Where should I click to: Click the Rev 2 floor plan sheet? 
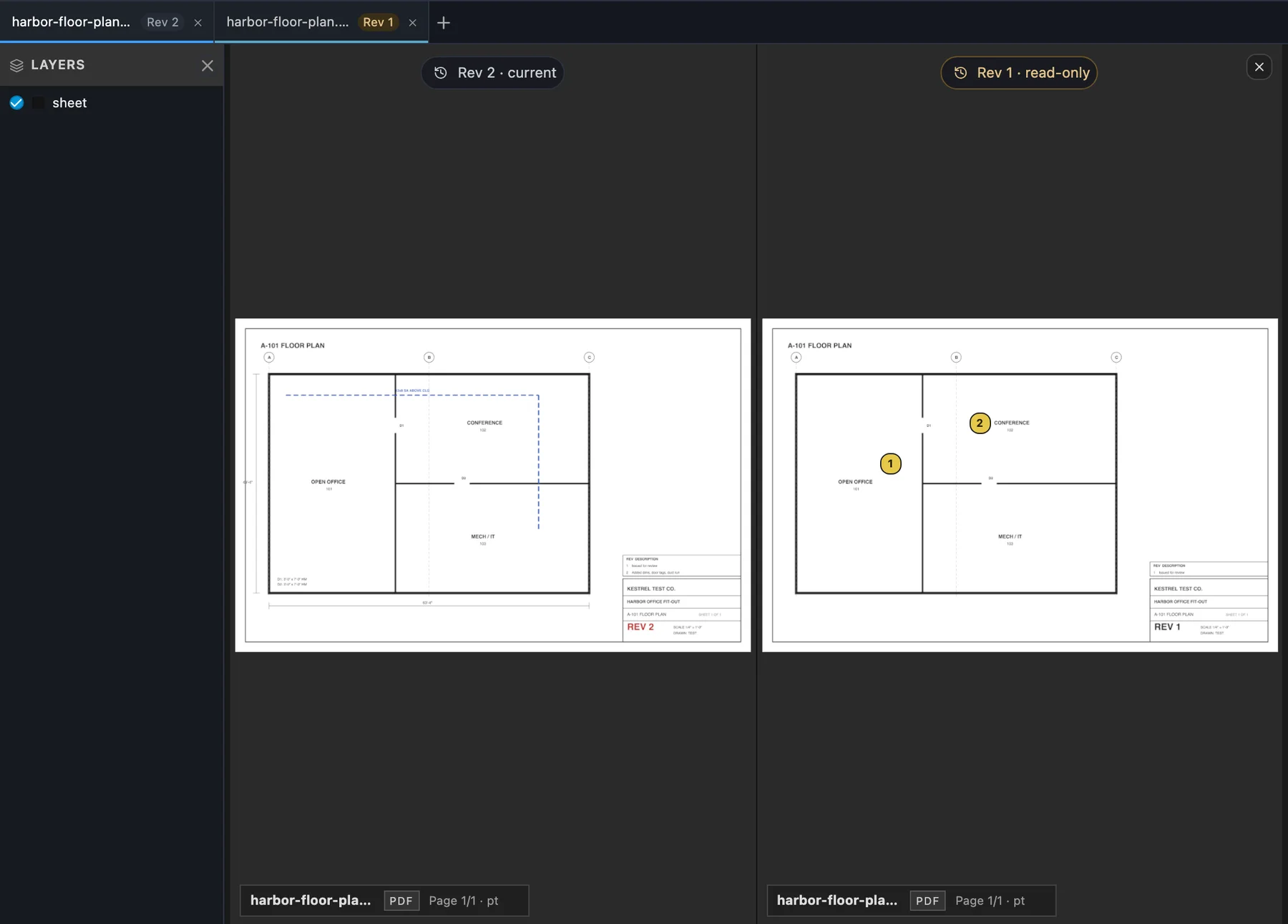(493, 485)
